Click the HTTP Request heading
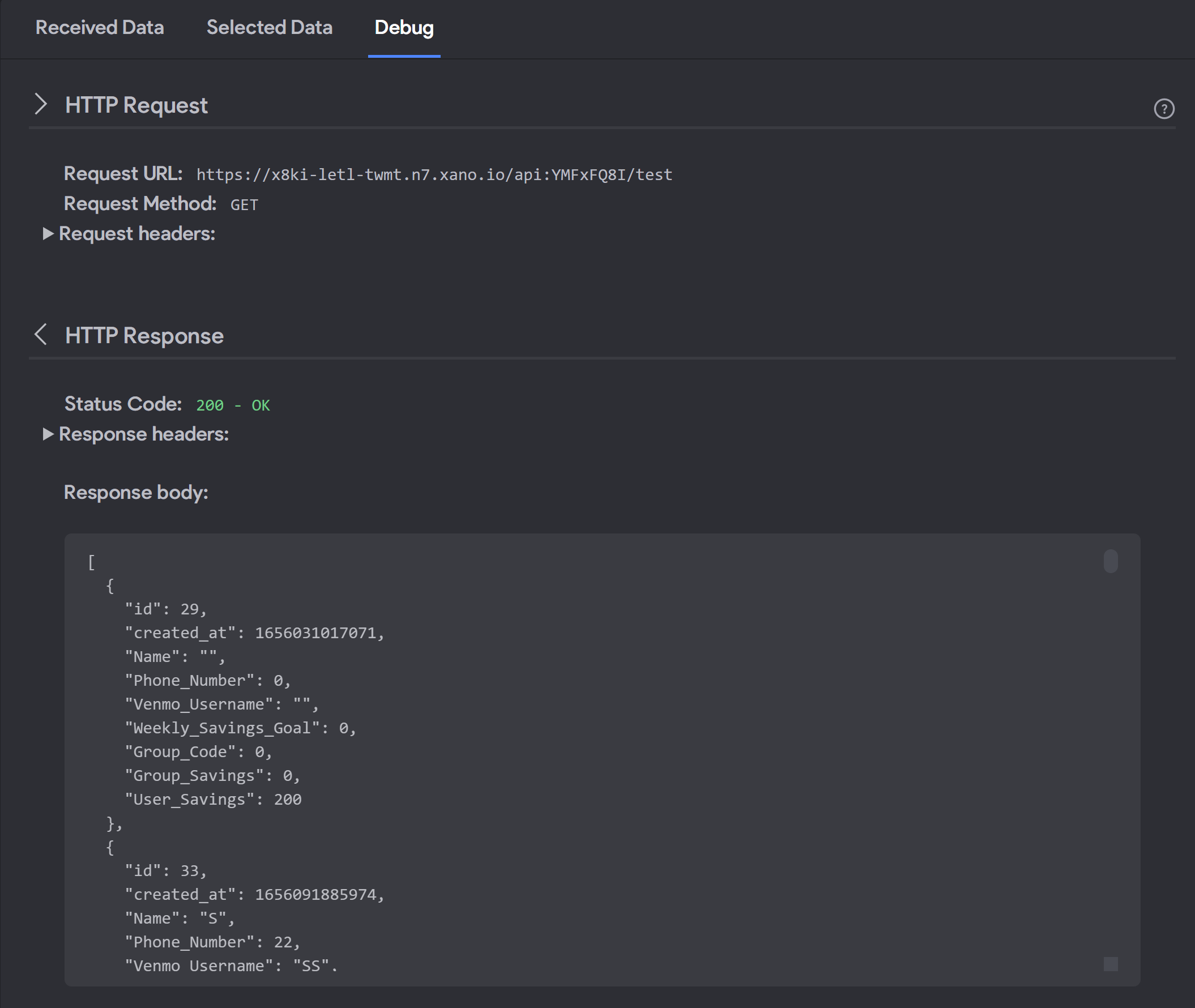 136,105
